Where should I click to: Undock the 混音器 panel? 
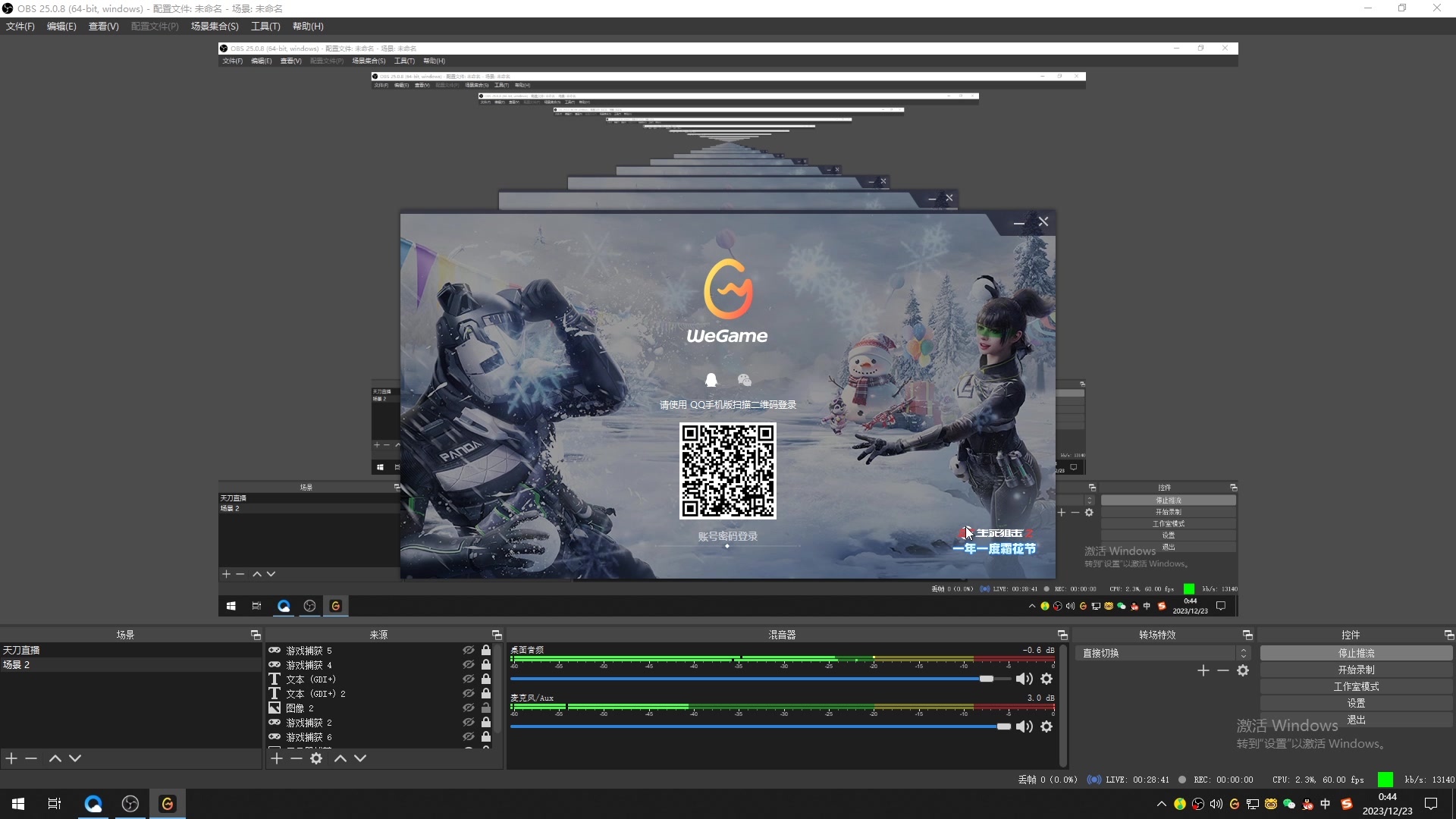coord(1062,635)
